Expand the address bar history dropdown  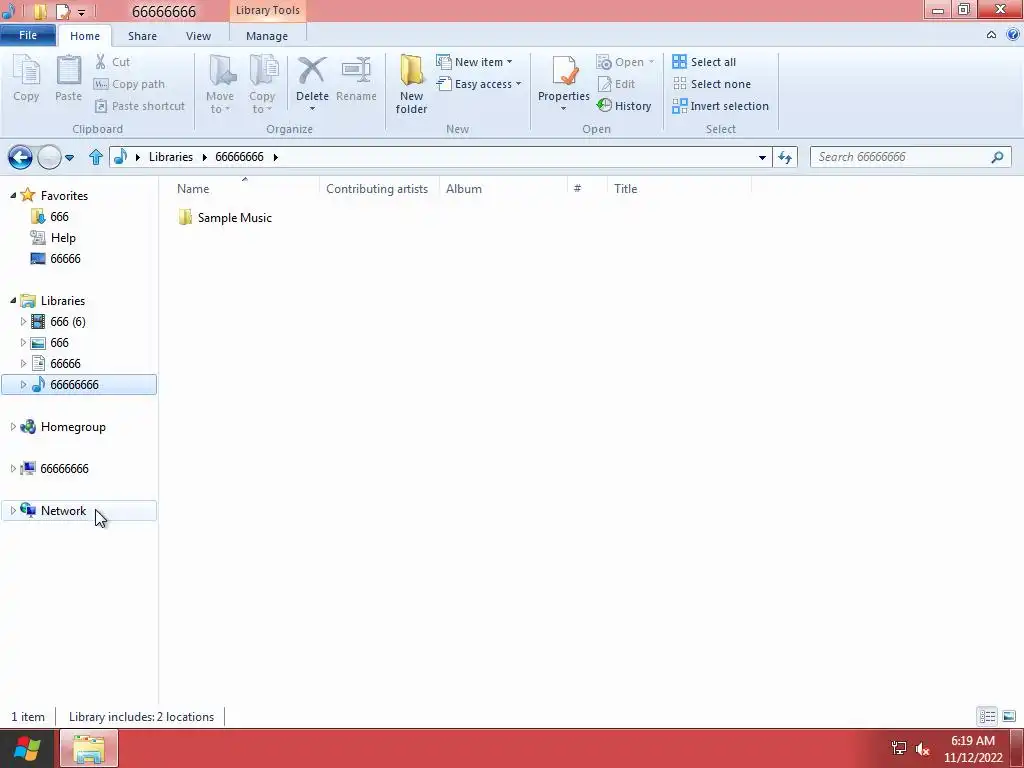(762, 157)
